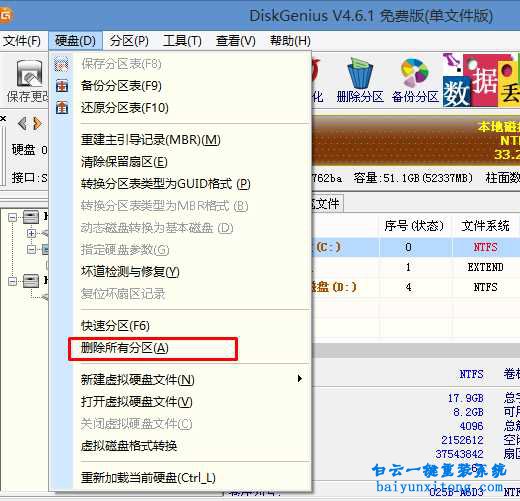Click the second hard disk tree icon
520x501 pixels.
pos(31,281)
